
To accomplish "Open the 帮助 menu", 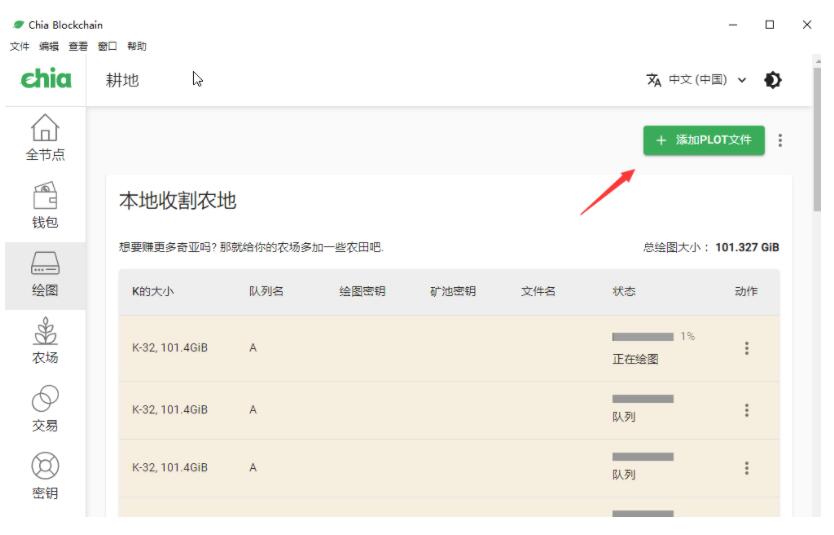I will [137, 46].
